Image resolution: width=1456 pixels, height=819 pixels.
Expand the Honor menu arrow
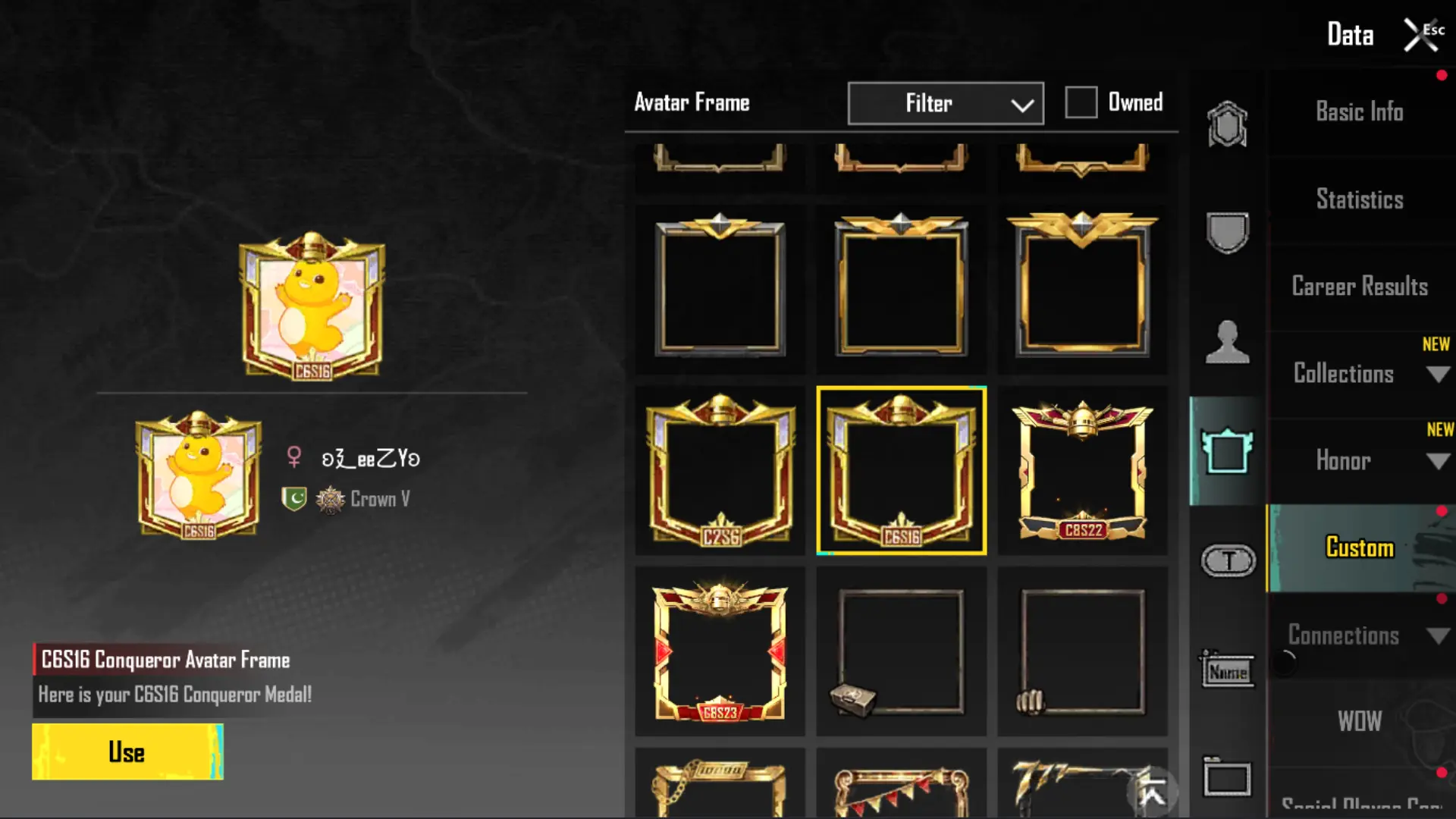click(x=1438, y=461)
